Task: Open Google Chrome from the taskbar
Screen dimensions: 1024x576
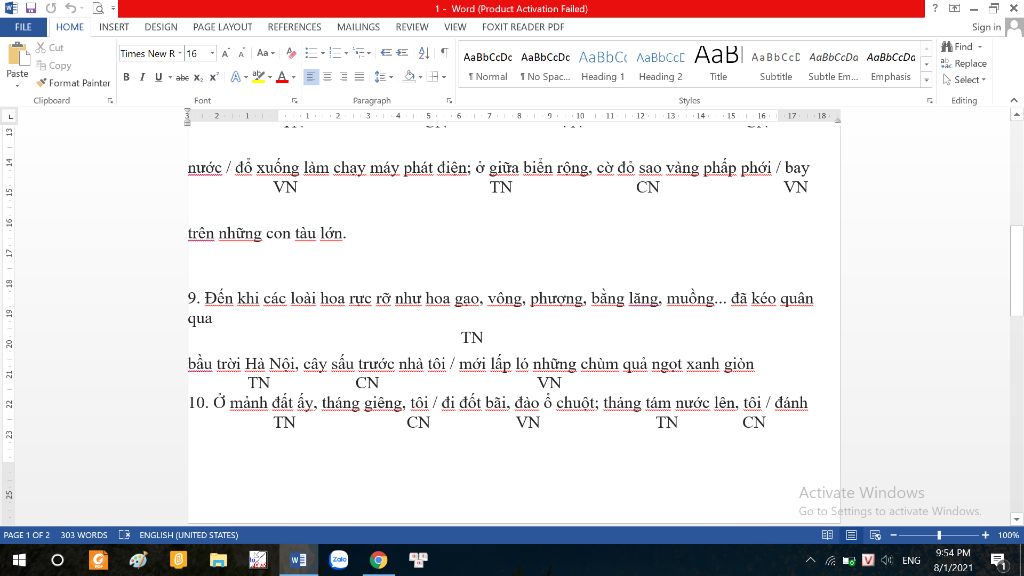Action: 378,560
